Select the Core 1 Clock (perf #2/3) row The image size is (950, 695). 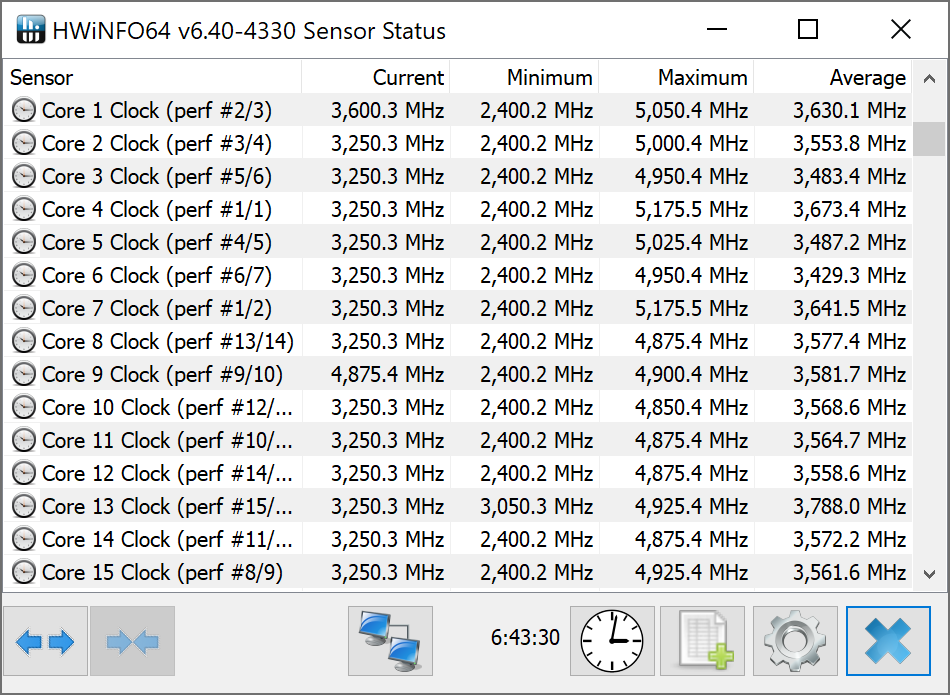(x=458, y=110)
